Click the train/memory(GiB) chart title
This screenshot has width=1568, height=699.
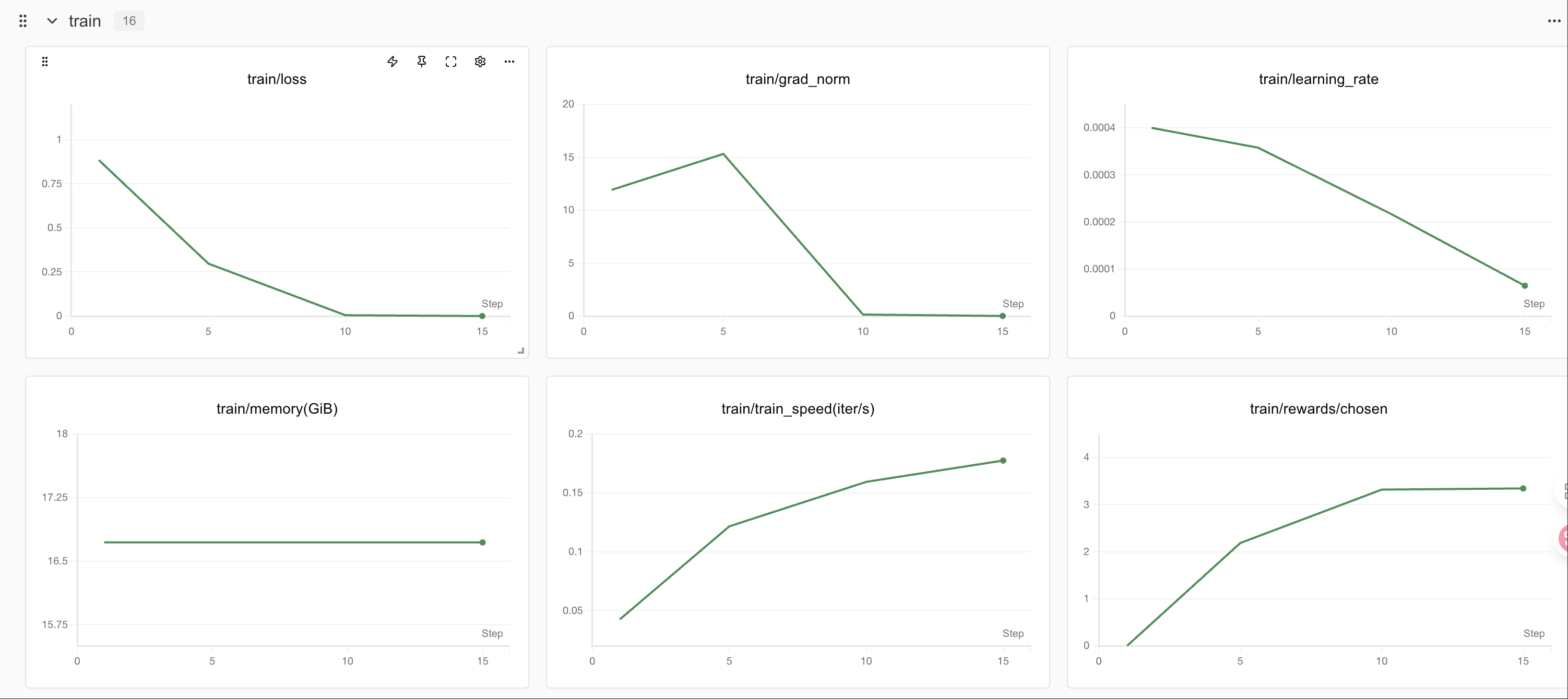(277, 409)
